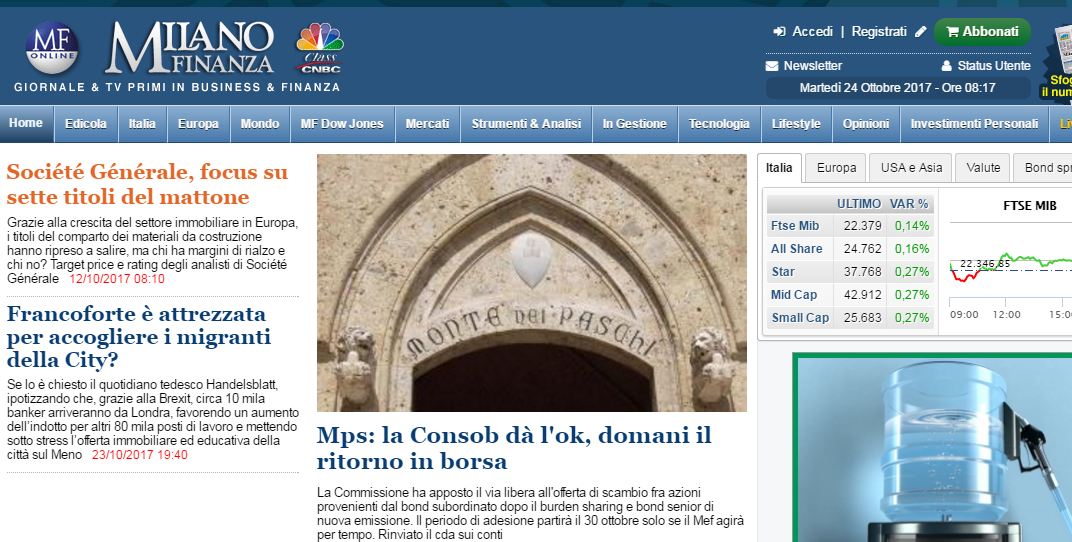
Task: Go to the Home navigation item
Action: tap(26, 123)
